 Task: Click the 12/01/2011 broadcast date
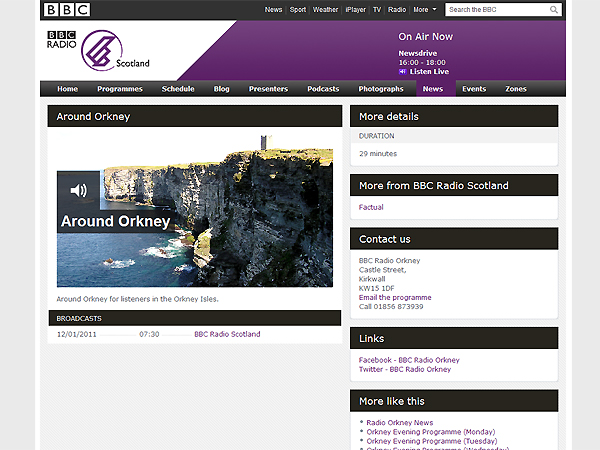[x=77, y=334]
